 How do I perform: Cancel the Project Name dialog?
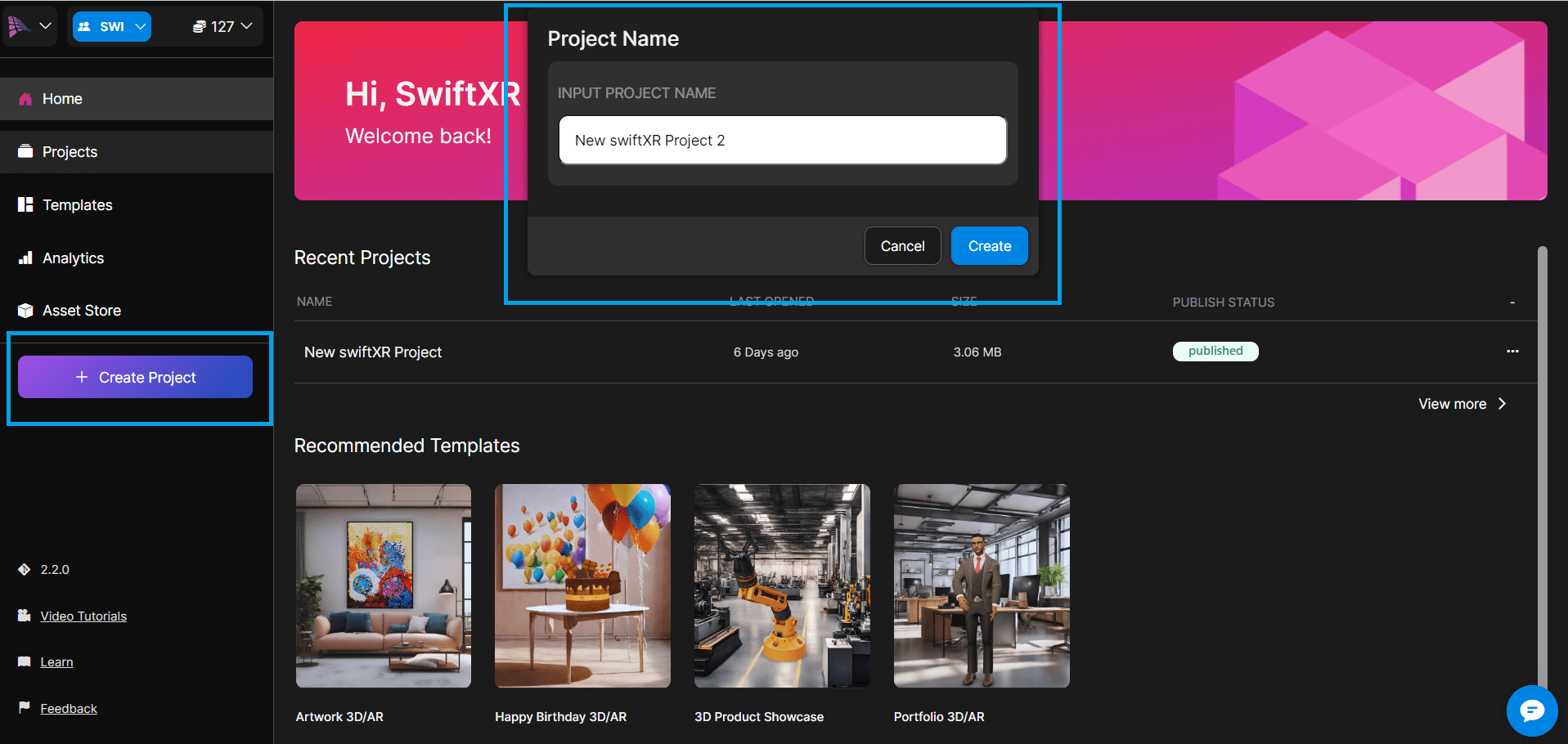(x=902, y=246)
